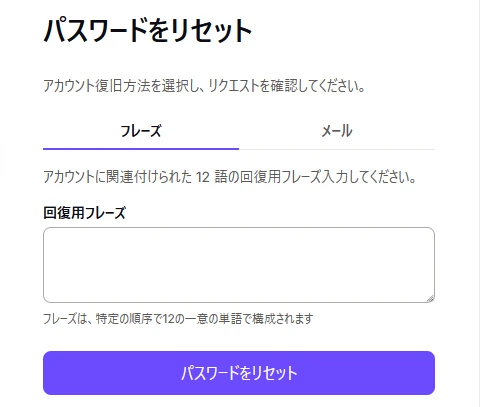Screen dimensions: 480x407
Task: Click the パスワードをリセット page heading
Action: [x=147, y=31]
